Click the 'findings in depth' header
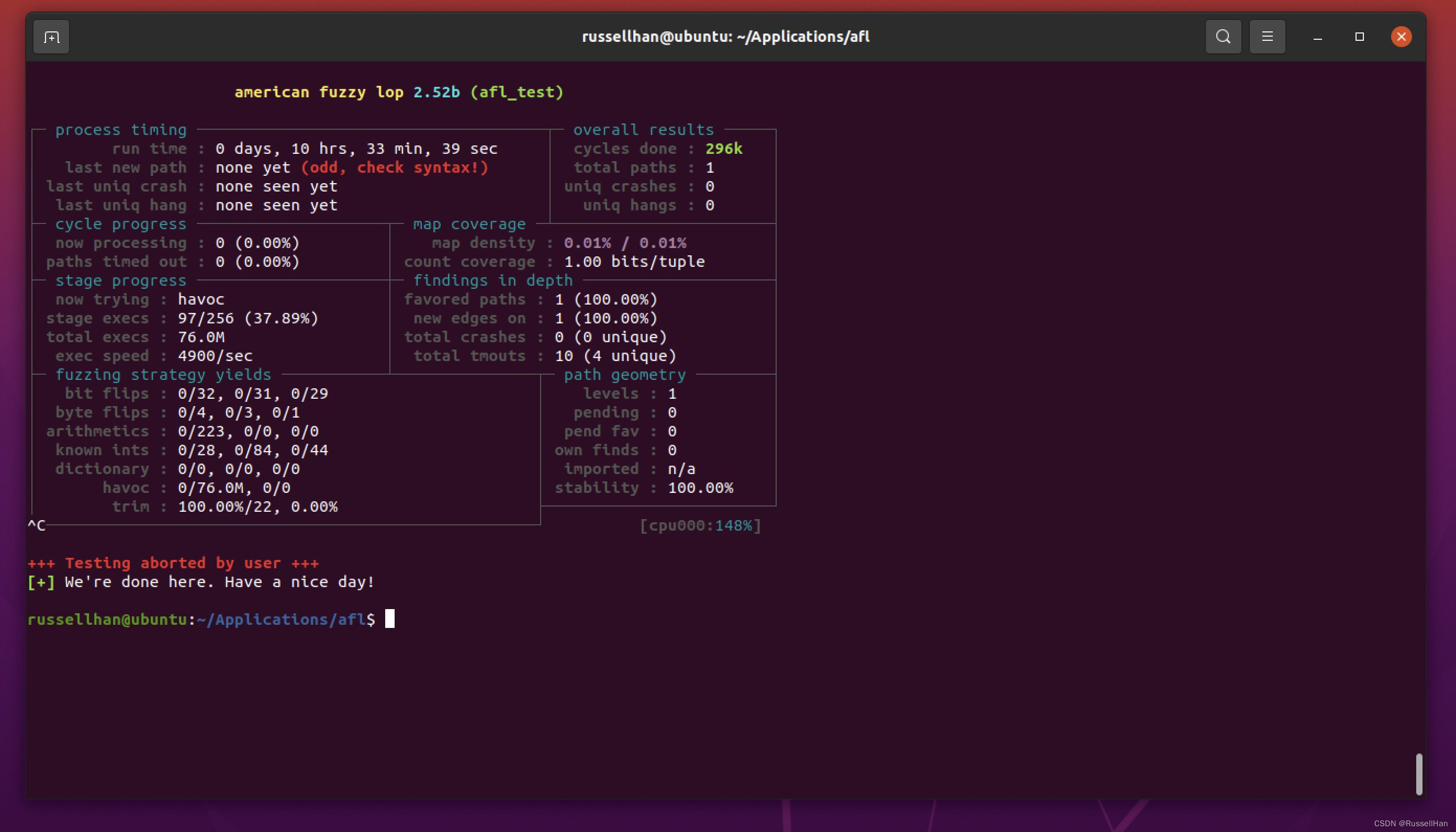Image resolution: width=1456 pixels, height=832 pixels. tap(492, 280)
